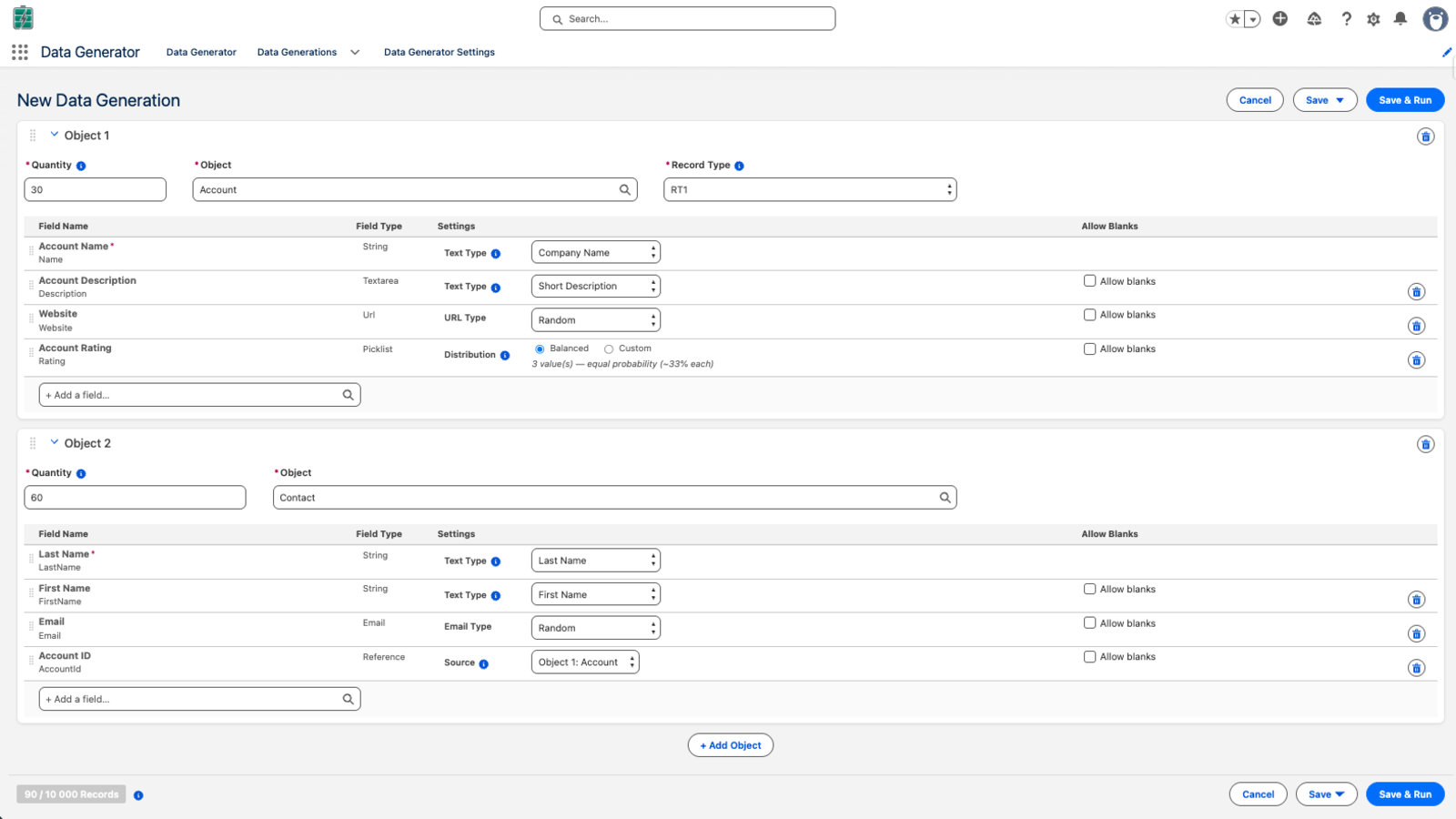Click the Favorites star icon
Screen dimensions: 1456x819
tap(1235, 19)
